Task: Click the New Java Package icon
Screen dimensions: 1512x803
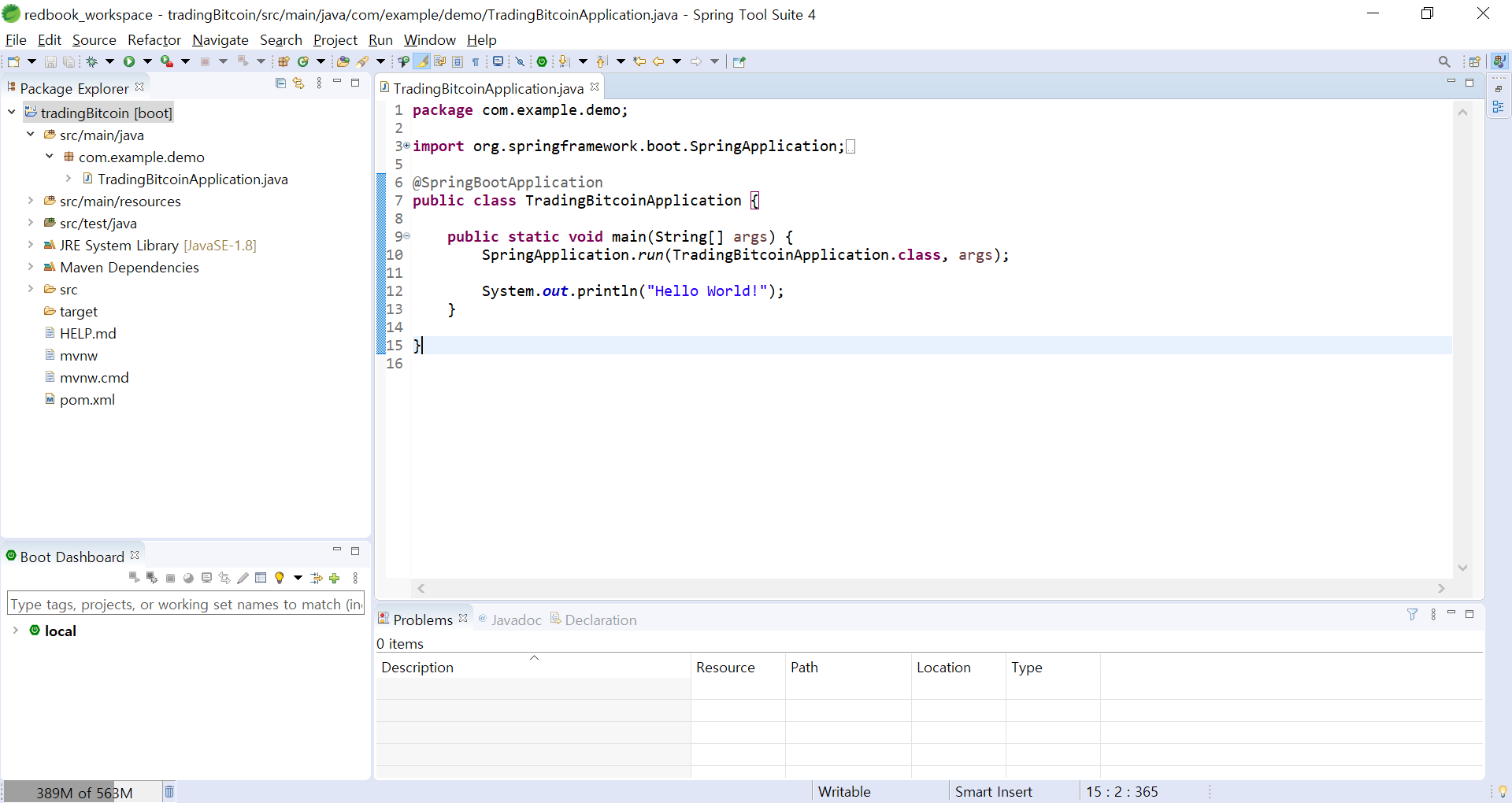Action: coord(283,61)
